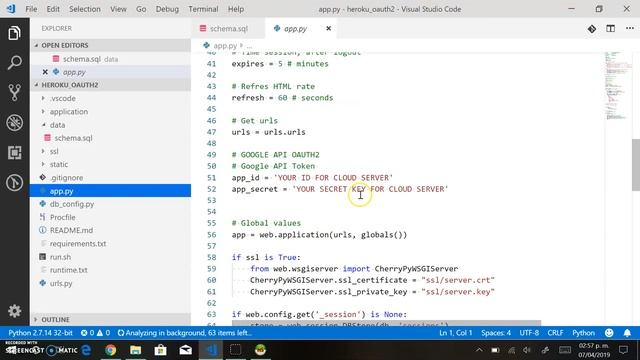
Task: Open the Explorer view in activity bar
Action: coord(14,33)
